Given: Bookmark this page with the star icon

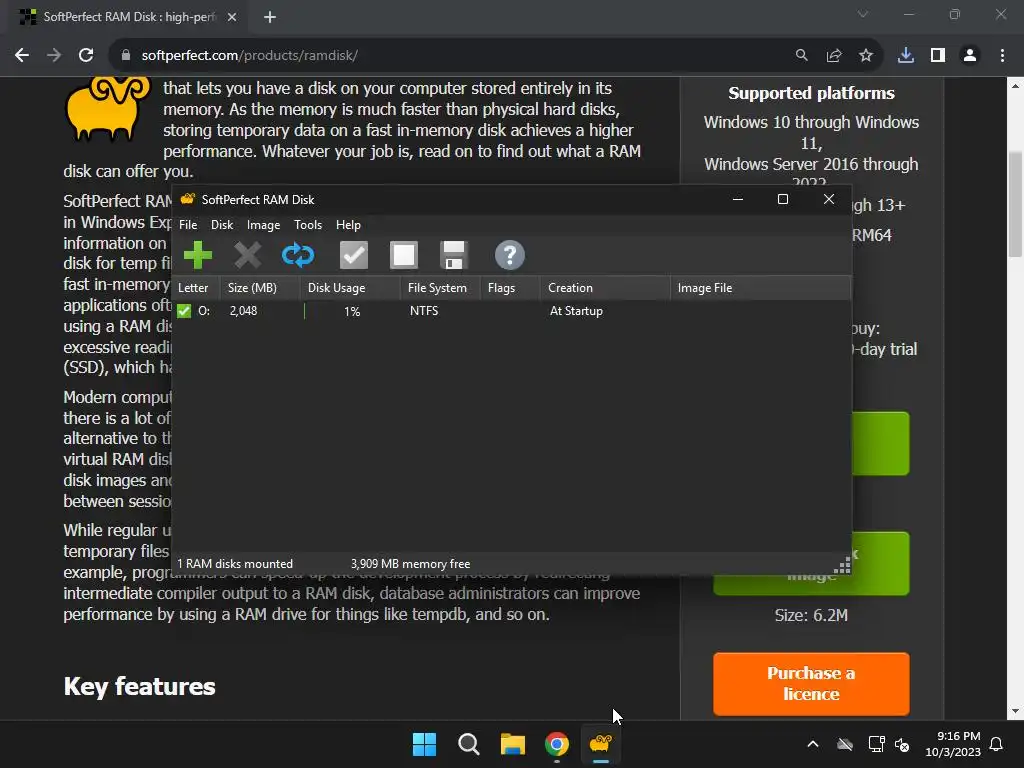Looking at the screenshot, I should [866, 56].
